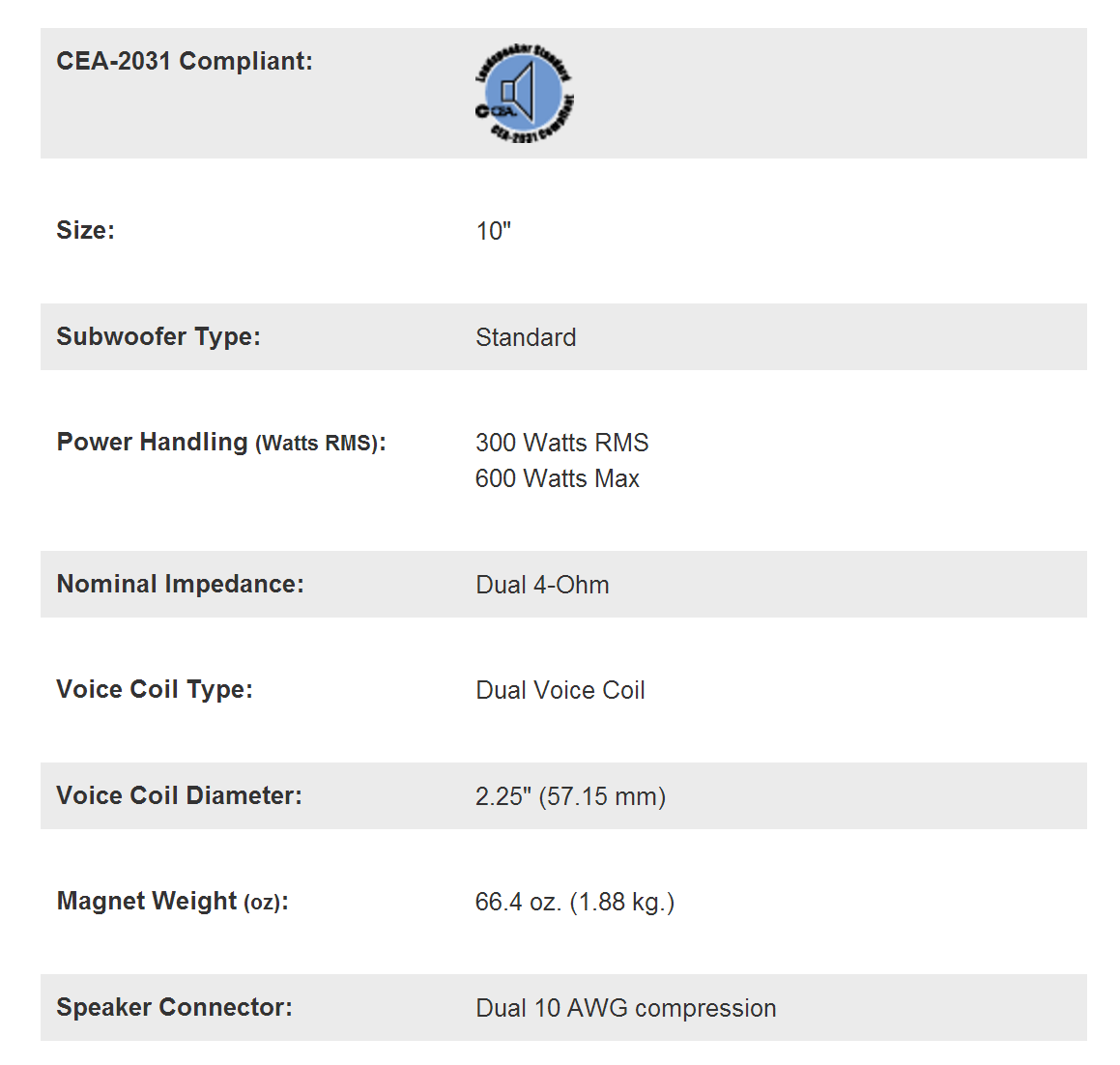Click the CEA-2031 Loudspeaker Standard compliance logo

click(x=525, y=94)
